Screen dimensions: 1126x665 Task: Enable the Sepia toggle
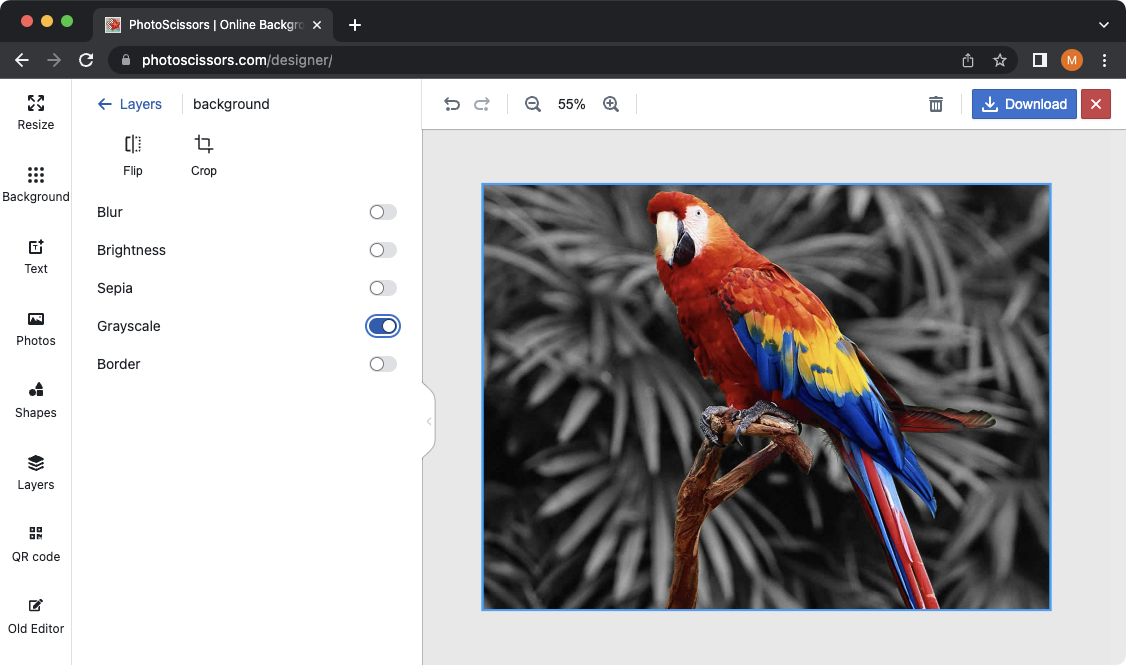[x=383, y=288]
